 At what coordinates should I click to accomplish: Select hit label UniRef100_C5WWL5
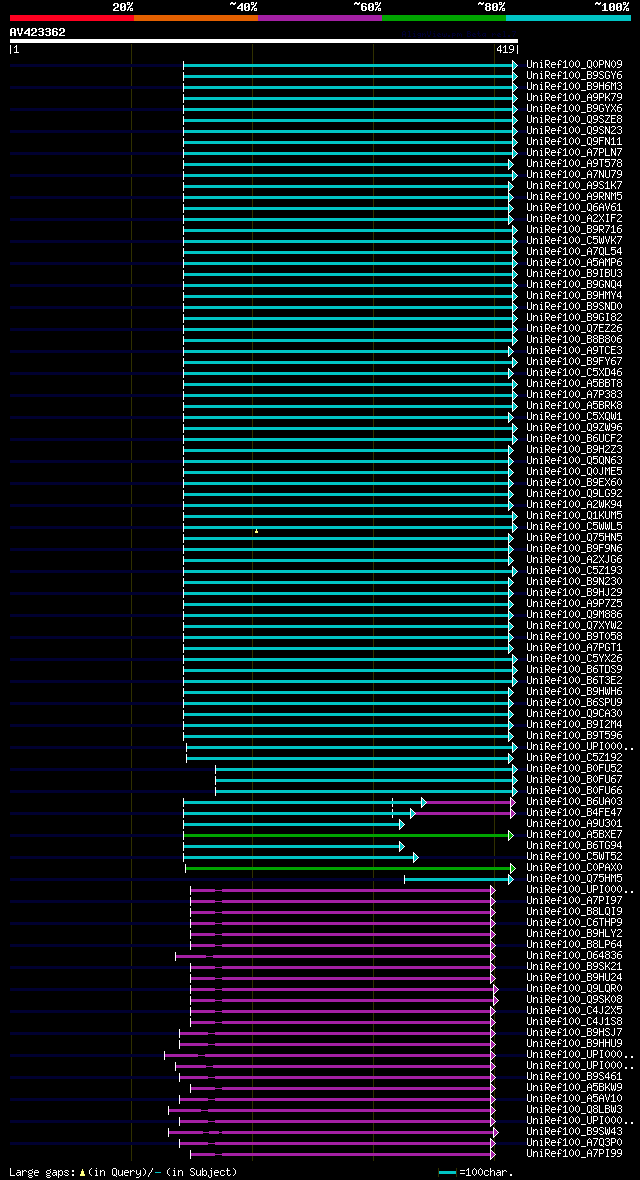574,527
